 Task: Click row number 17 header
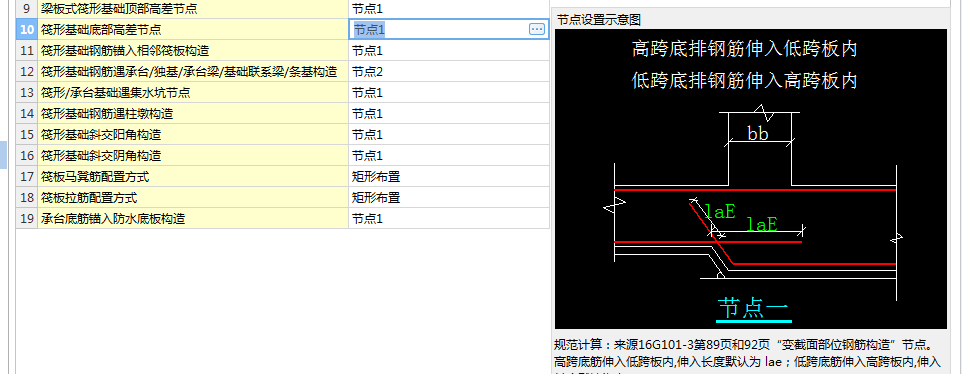[x=27, y=177]
